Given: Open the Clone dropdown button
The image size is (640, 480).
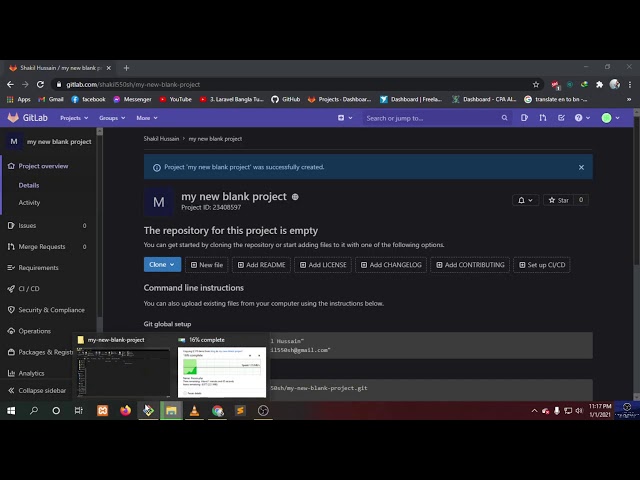Looking at the screenshot, I should (162, 264).
